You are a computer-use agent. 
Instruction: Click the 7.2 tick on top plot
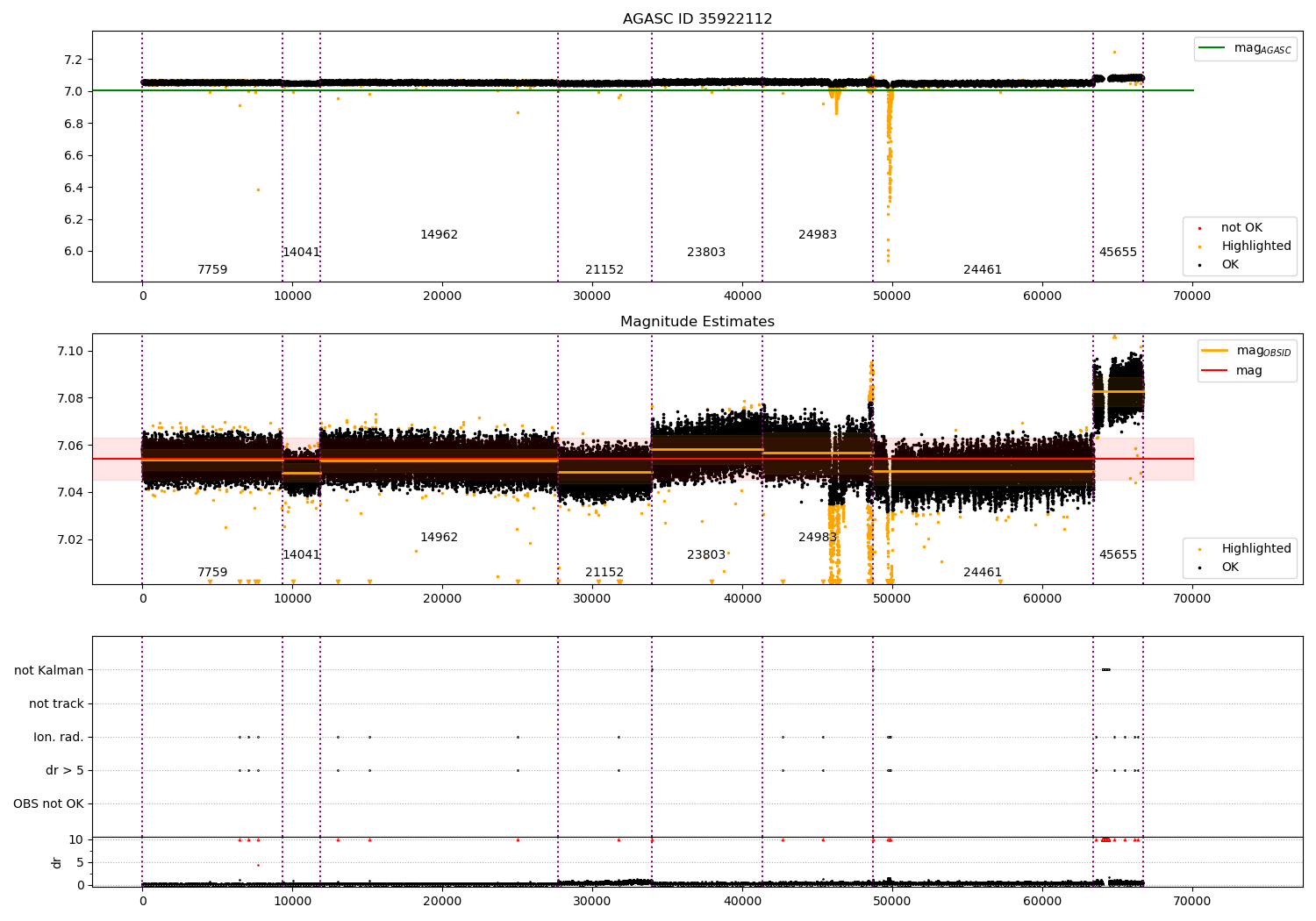(x=73, y=60)
